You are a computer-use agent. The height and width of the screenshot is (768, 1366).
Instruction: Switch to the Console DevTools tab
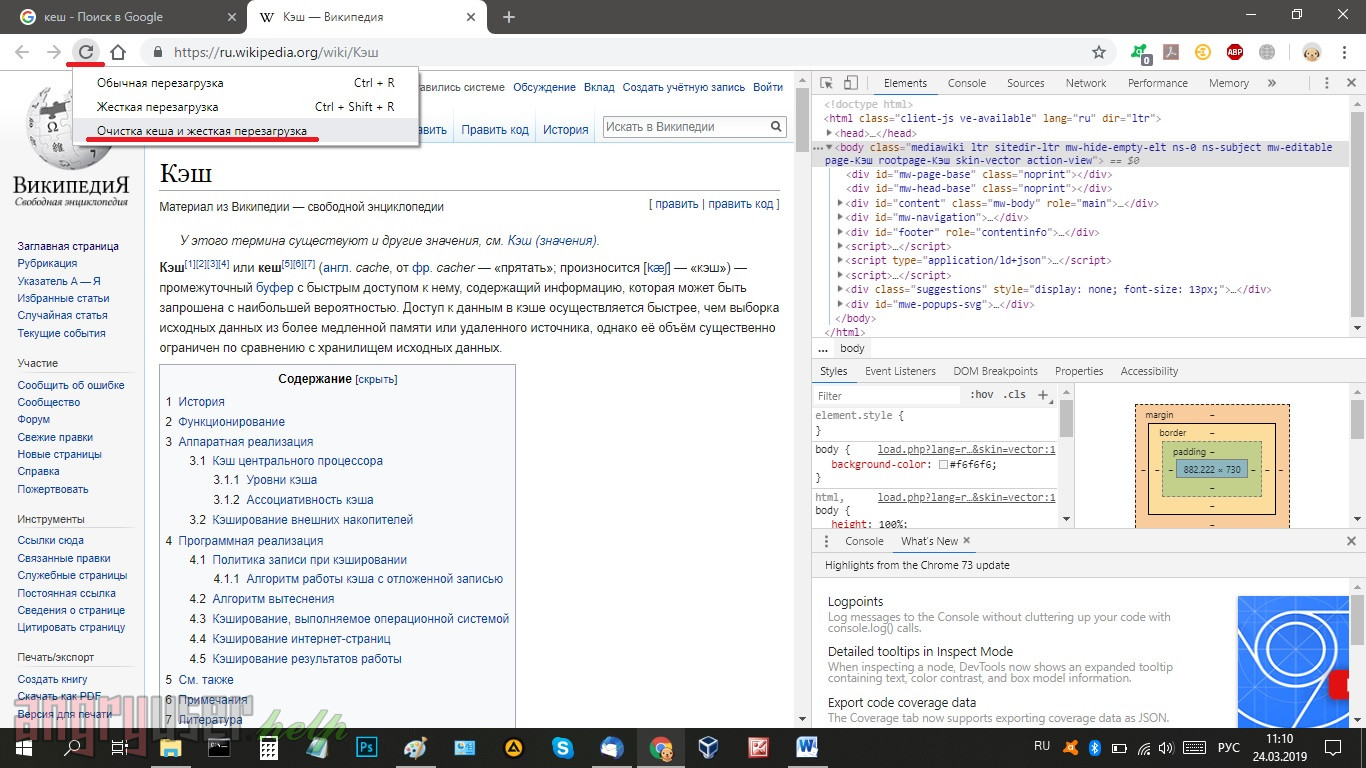point(967,83)
